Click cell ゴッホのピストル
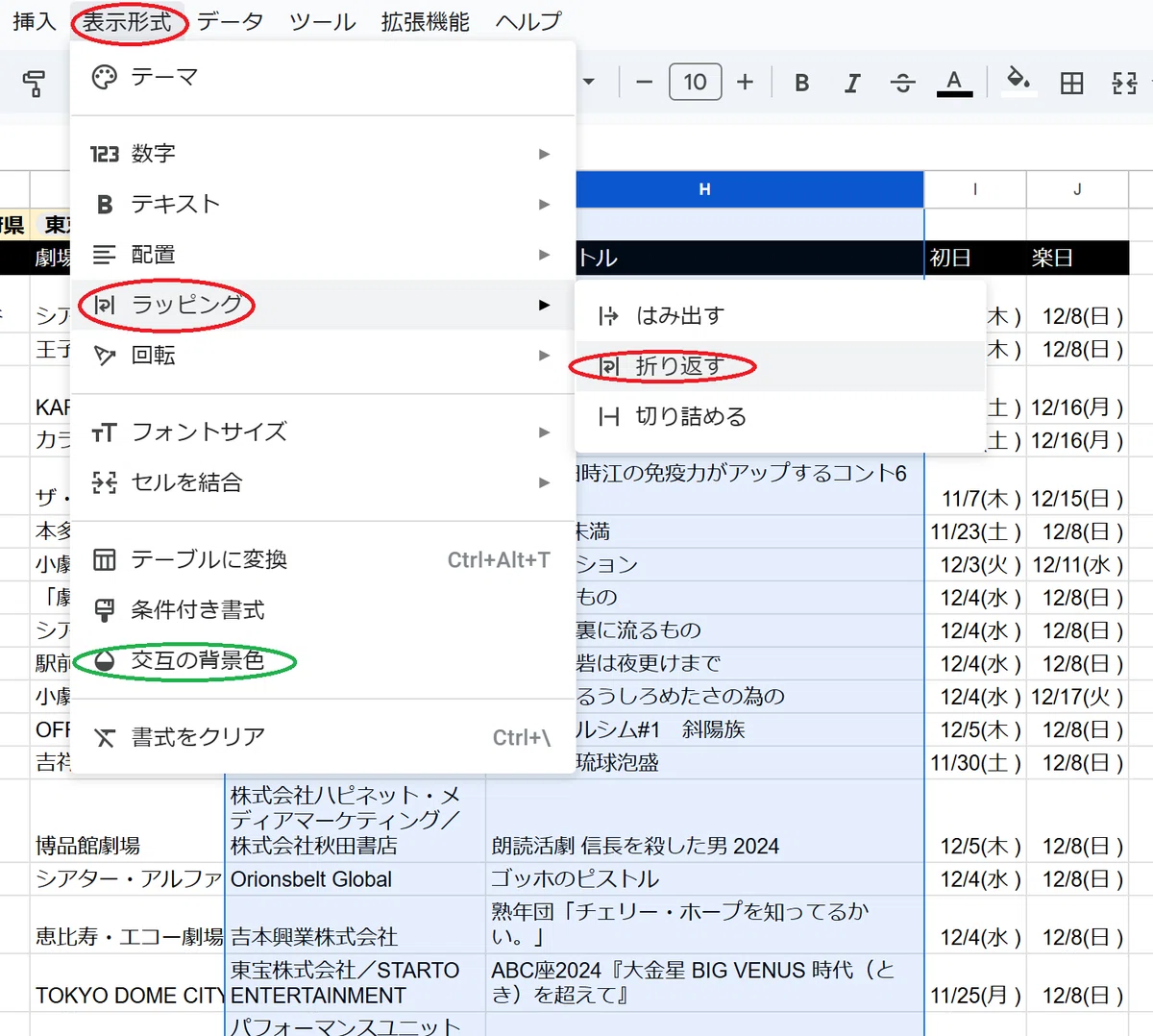This screenshot has width=1153, height=1036. coord(704,878)
